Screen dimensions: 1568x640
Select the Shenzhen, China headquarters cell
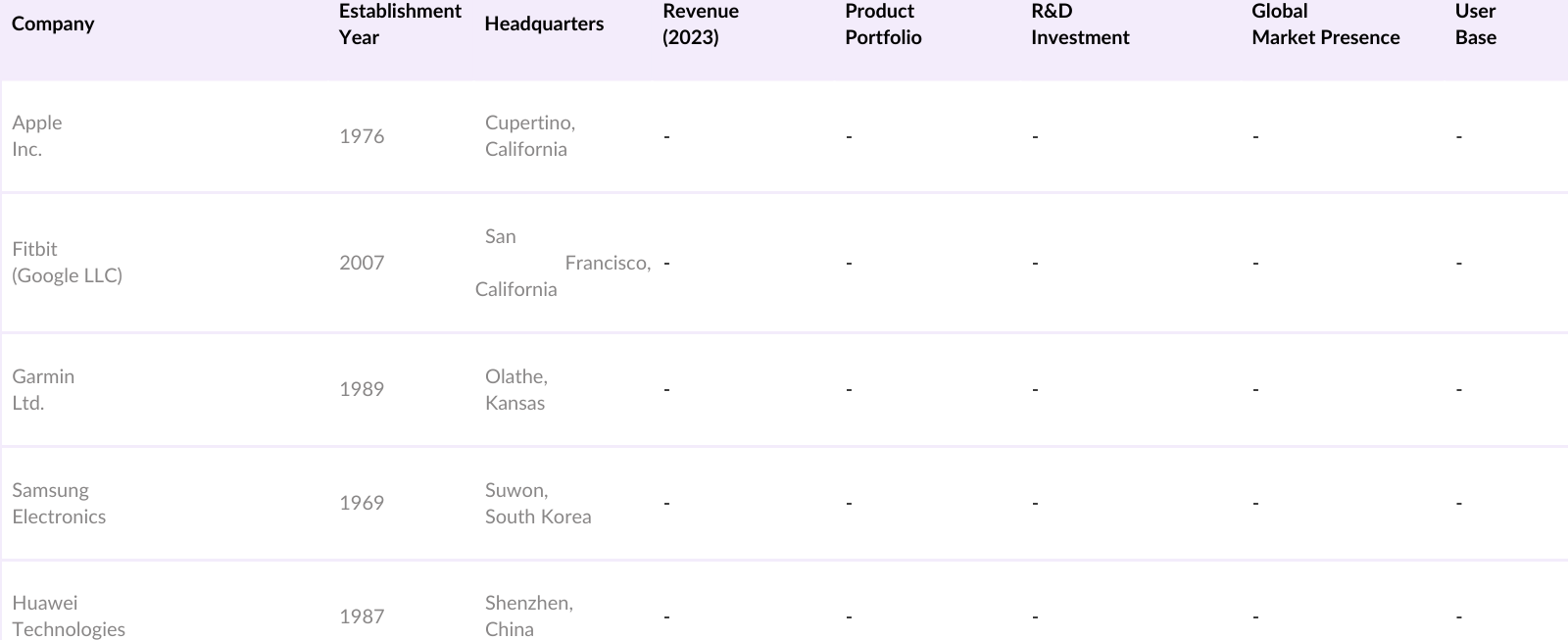[x=528, y=615]
